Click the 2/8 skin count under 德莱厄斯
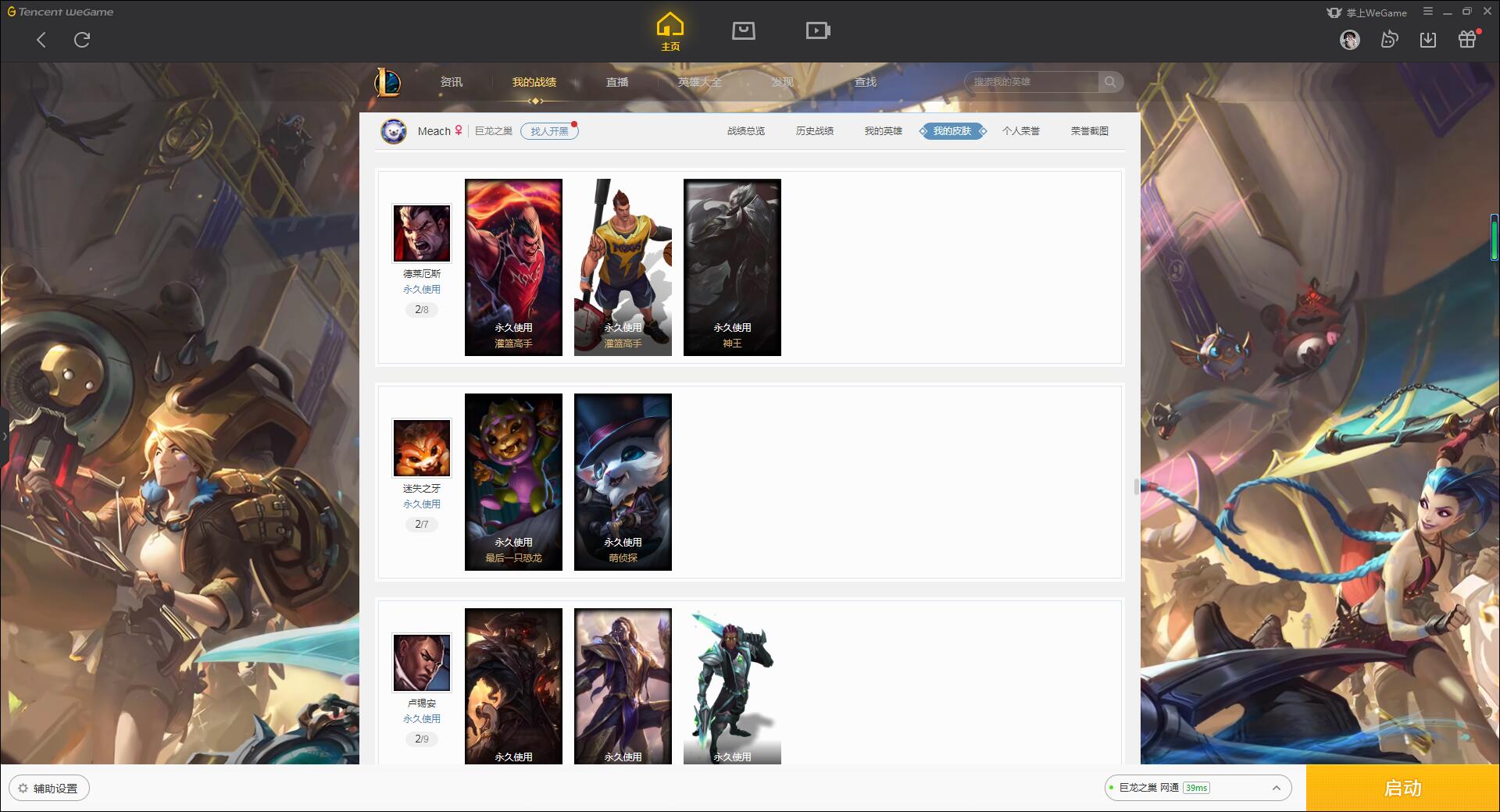The height and width of the screenshot is (812, 1500). [x=422, y=310]
